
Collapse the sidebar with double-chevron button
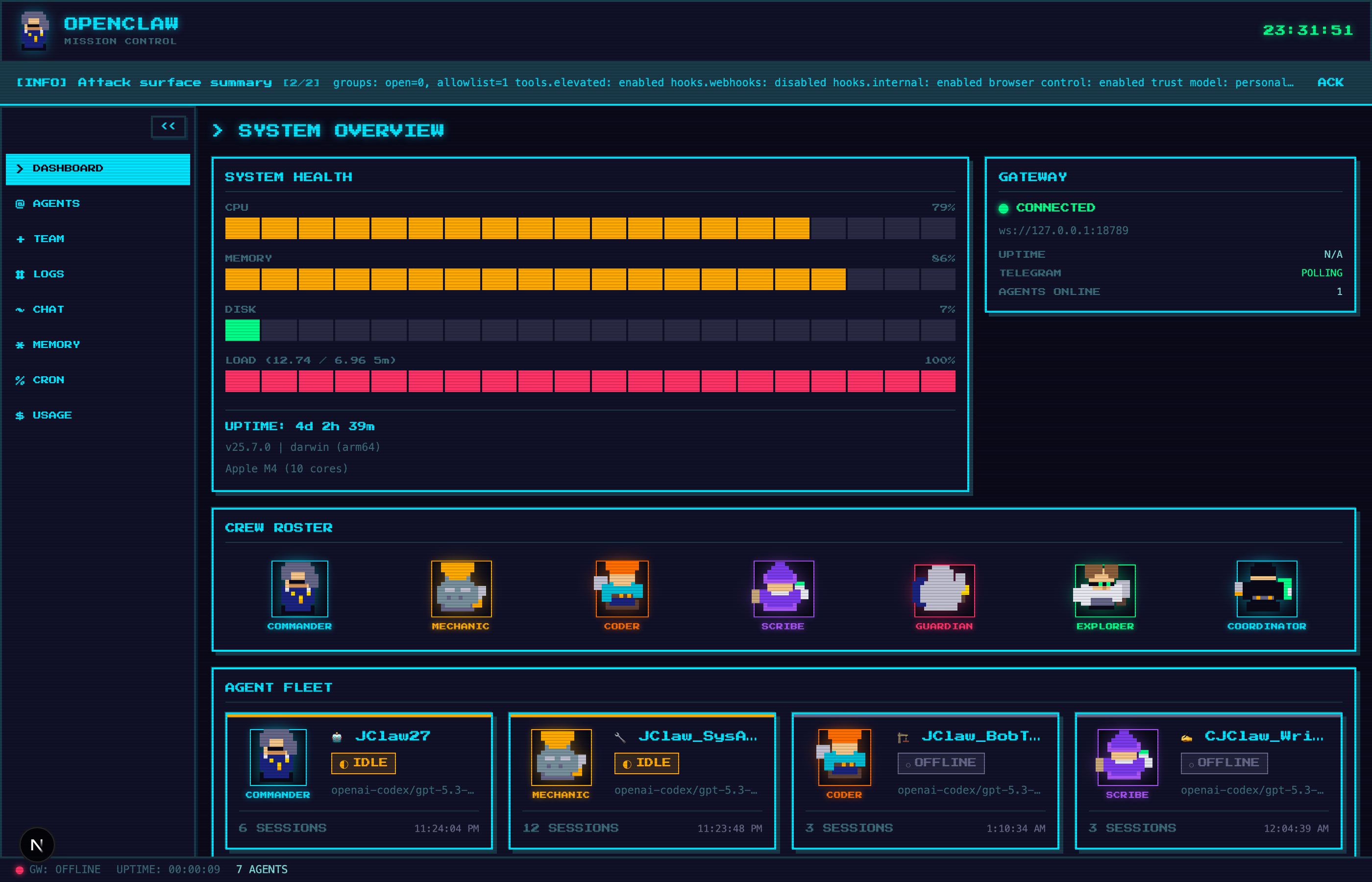tap(169, 126)
